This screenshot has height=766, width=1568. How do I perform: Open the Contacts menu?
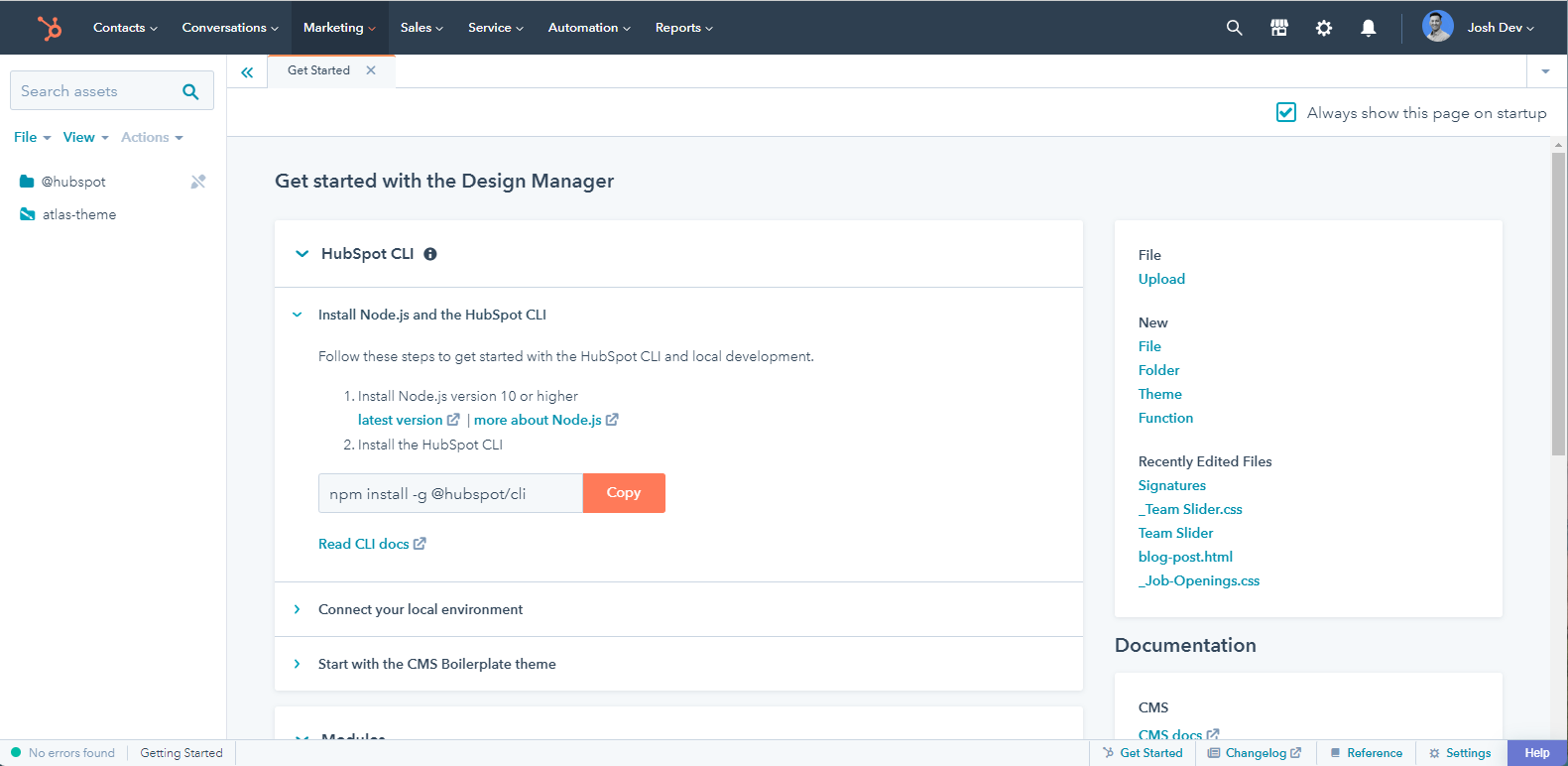coord(125,28)
